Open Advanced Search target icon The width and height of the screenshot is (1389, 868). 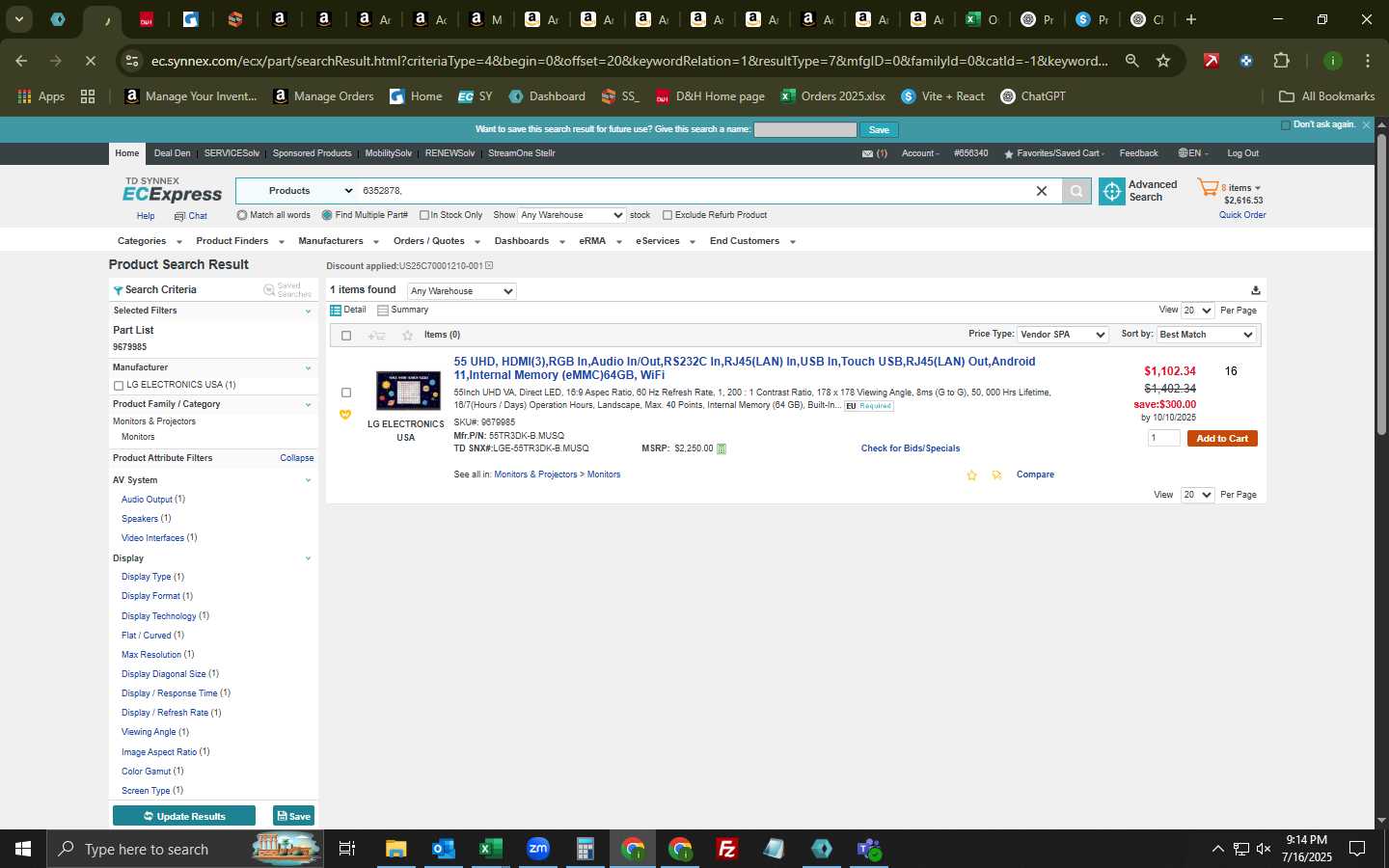pos(1112,191)
